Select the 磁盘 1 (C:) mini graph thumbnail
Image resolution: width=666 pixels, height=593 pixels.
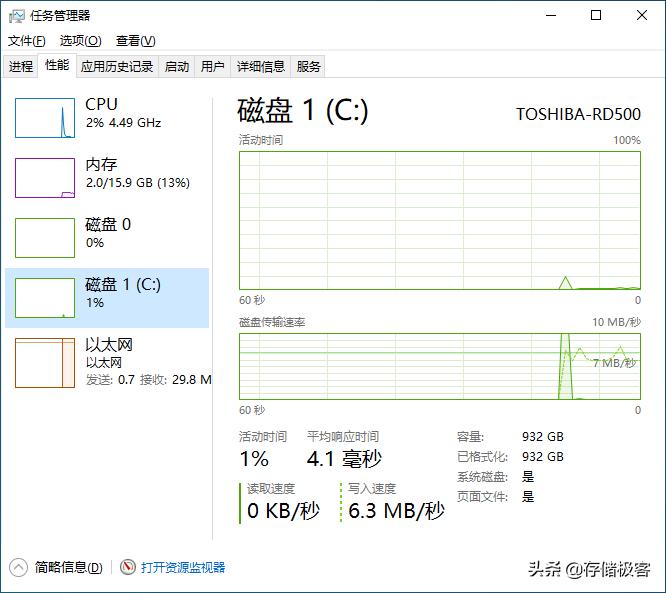click(45, 298)
